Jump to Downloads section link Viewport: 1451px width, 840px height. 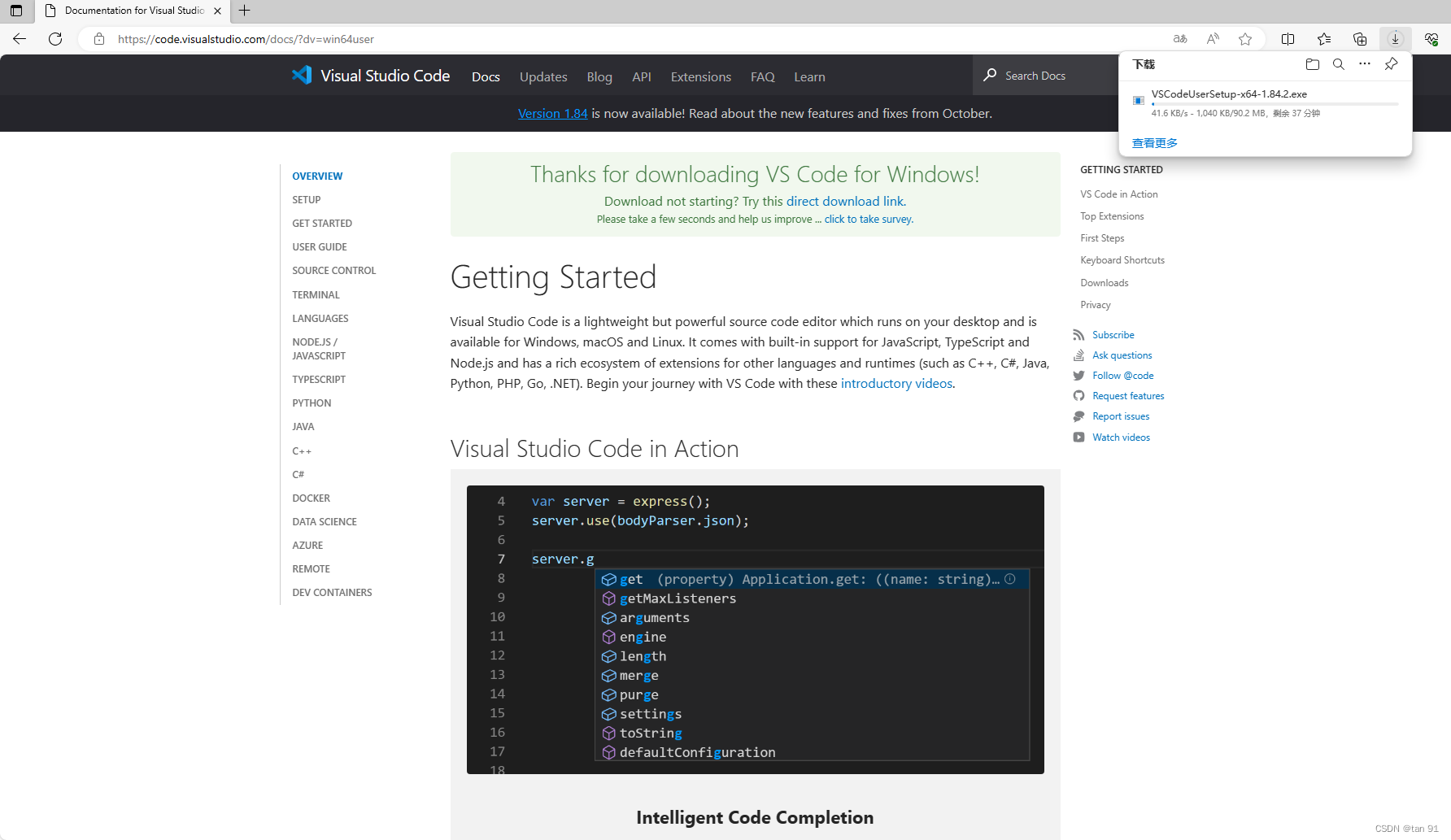pos(1105,283)
